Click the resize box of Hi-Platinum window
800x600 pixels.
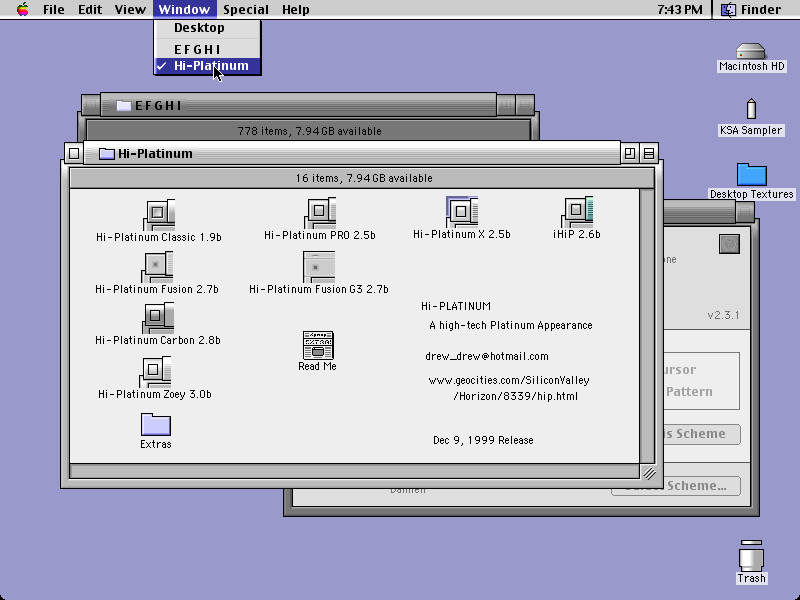tap(648, 472)
